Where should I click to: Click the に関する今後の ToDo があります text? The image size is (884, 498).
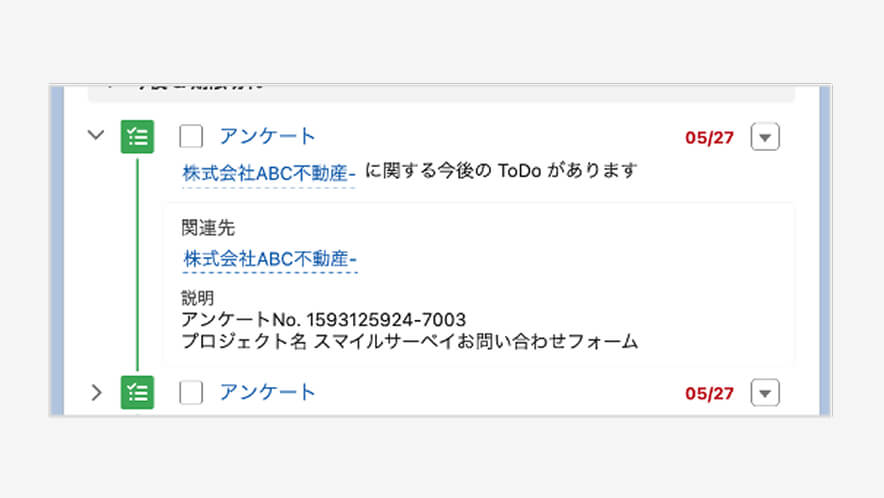point(500,171)
